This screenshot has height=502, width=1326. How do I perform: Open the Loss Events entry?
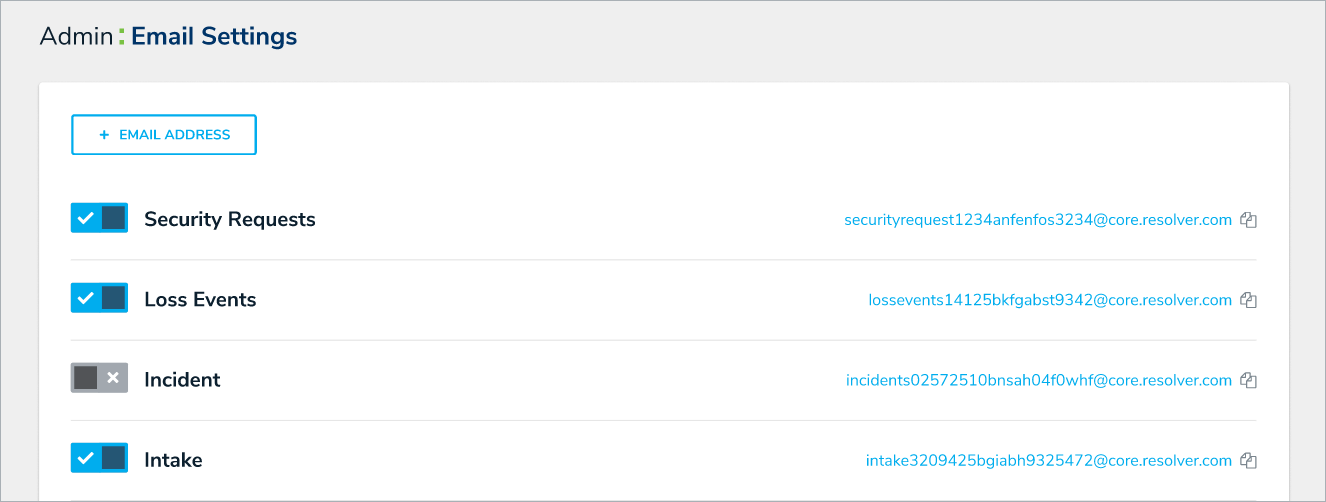(200, 299)
